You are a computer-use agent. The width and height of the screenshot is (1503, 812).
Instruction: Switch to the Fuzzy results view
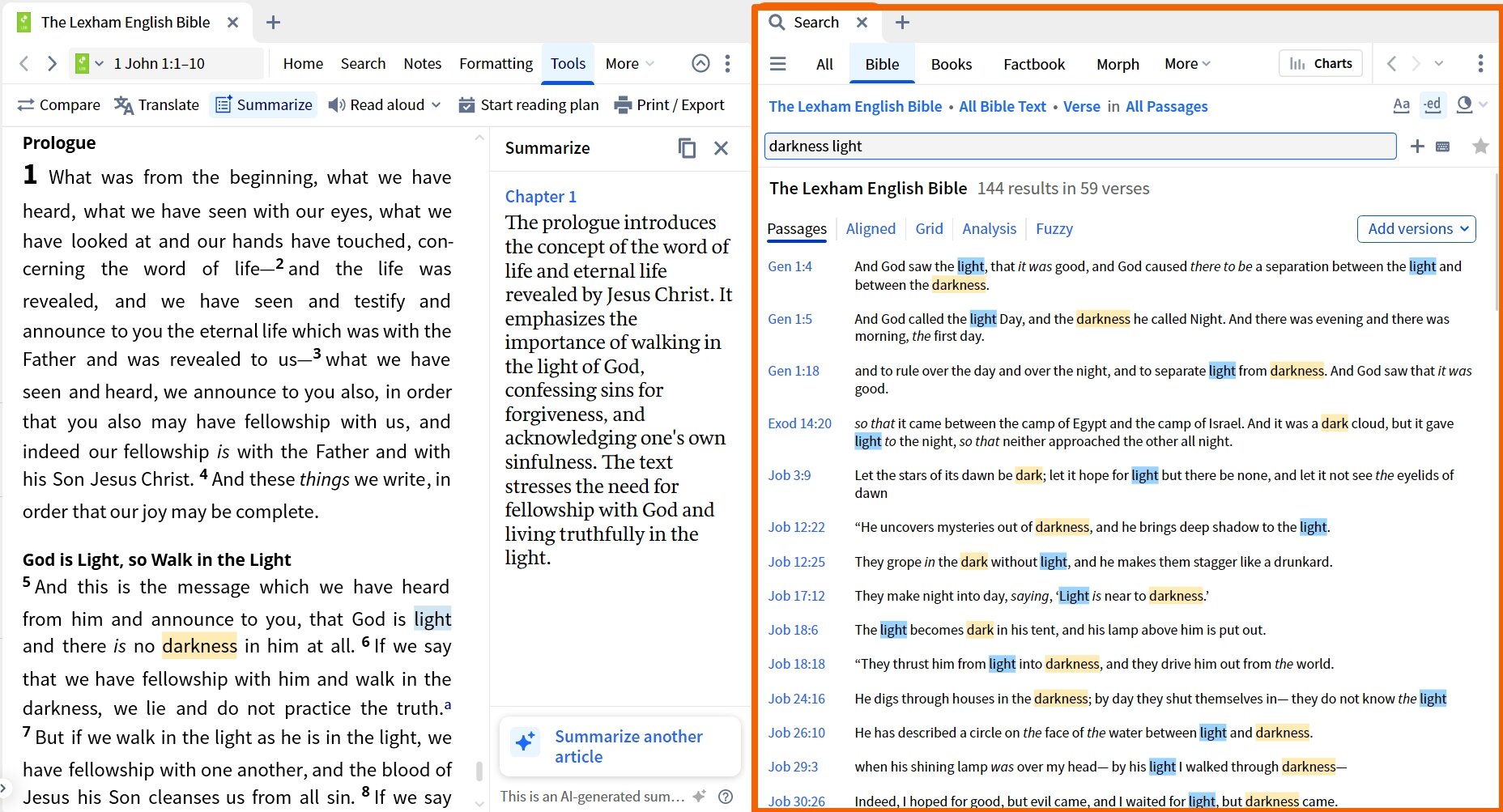[1054, 228]
